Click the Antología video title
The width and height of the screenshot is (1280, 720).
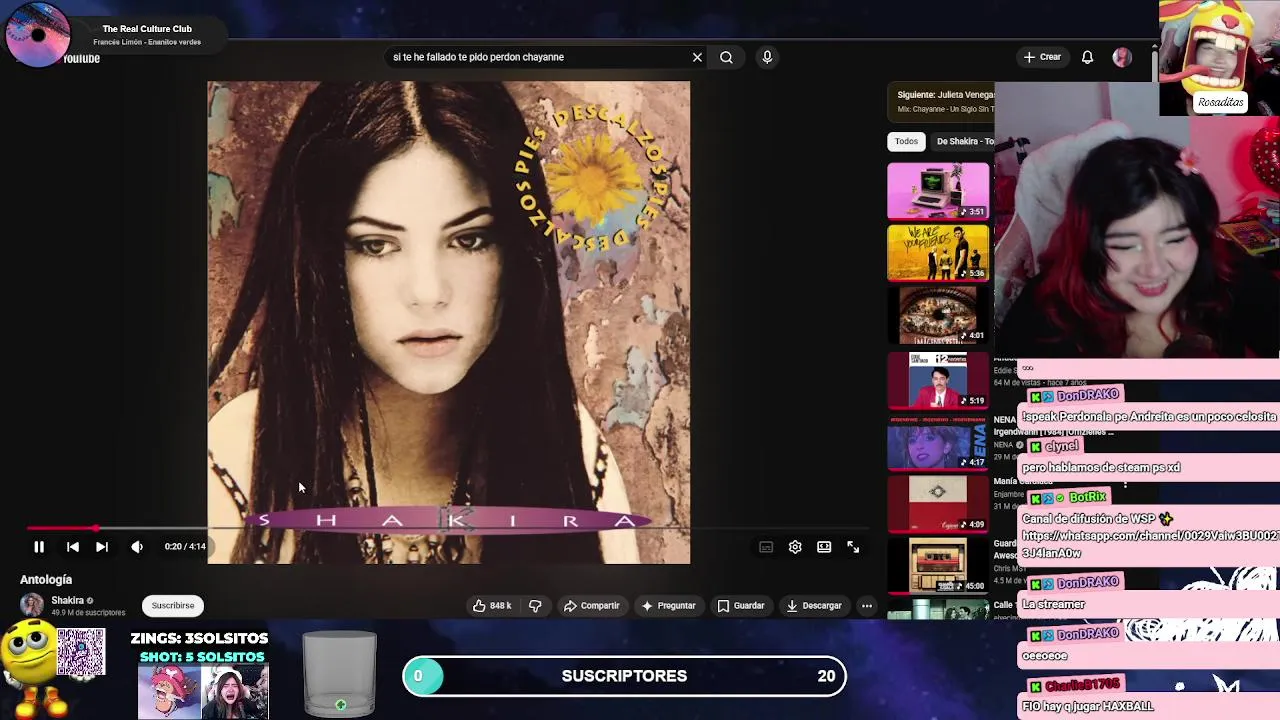[x=46, y=579]
